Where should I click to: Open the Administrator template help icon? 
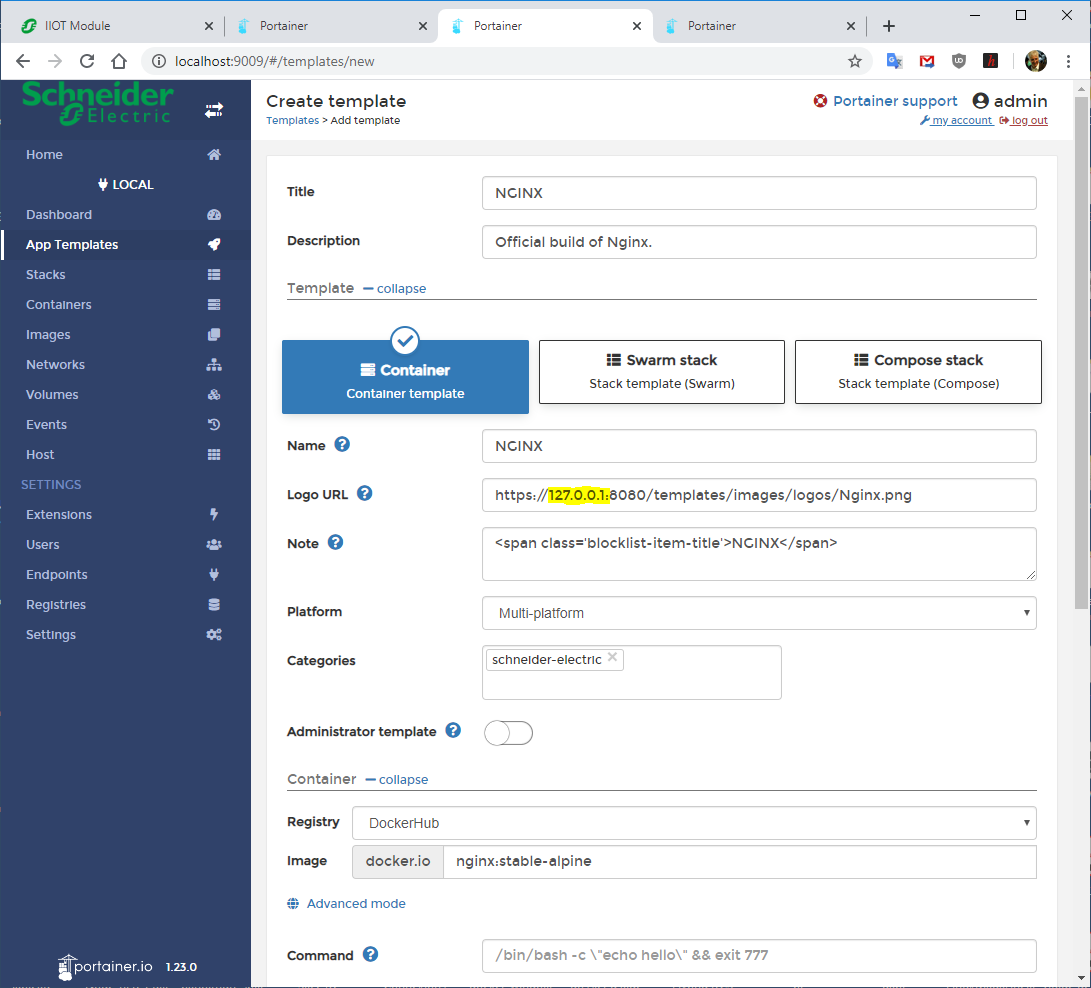(x=453, y=730)
